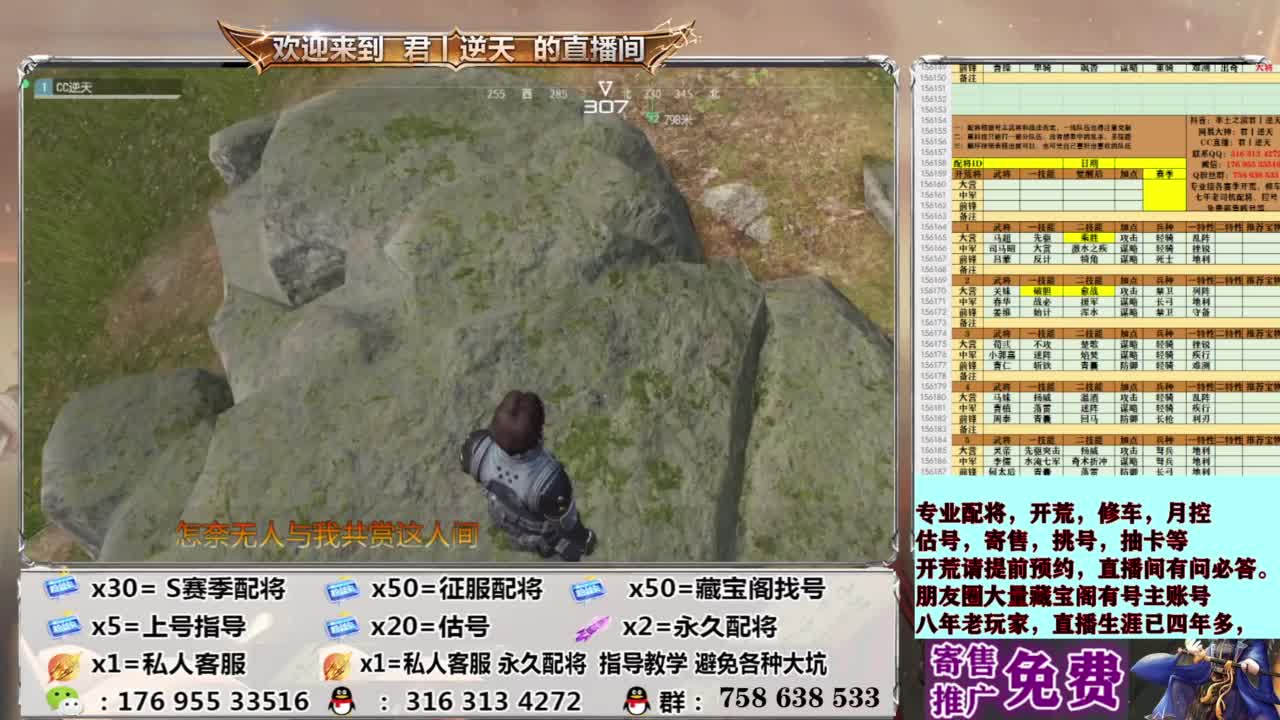
Task: Click the QQ number 316 313 4272
Action: pos(493,700)
